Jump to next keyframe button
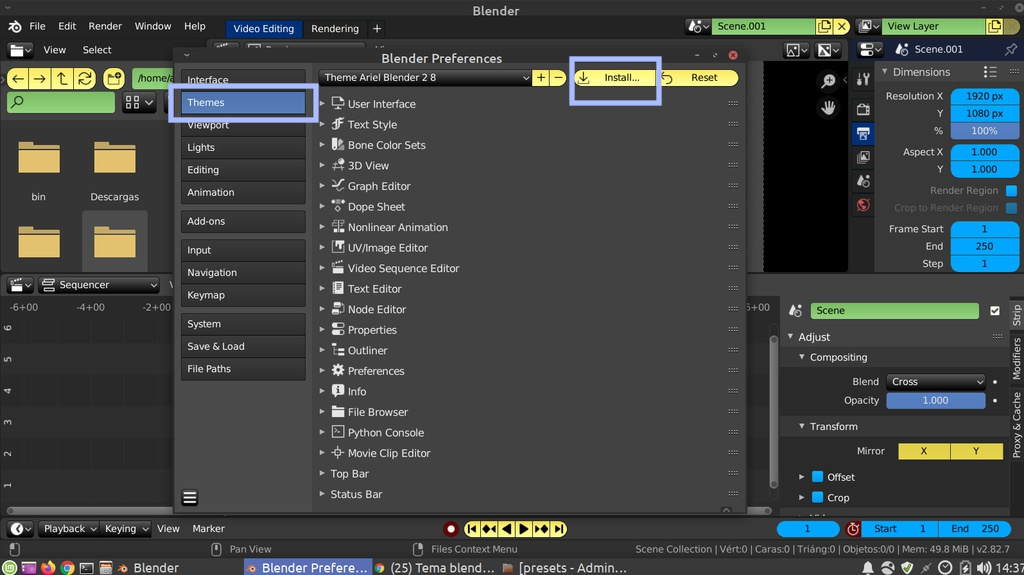Viewport: 1024px width, 575px height. pyautogui.click(x=541, y=529)
